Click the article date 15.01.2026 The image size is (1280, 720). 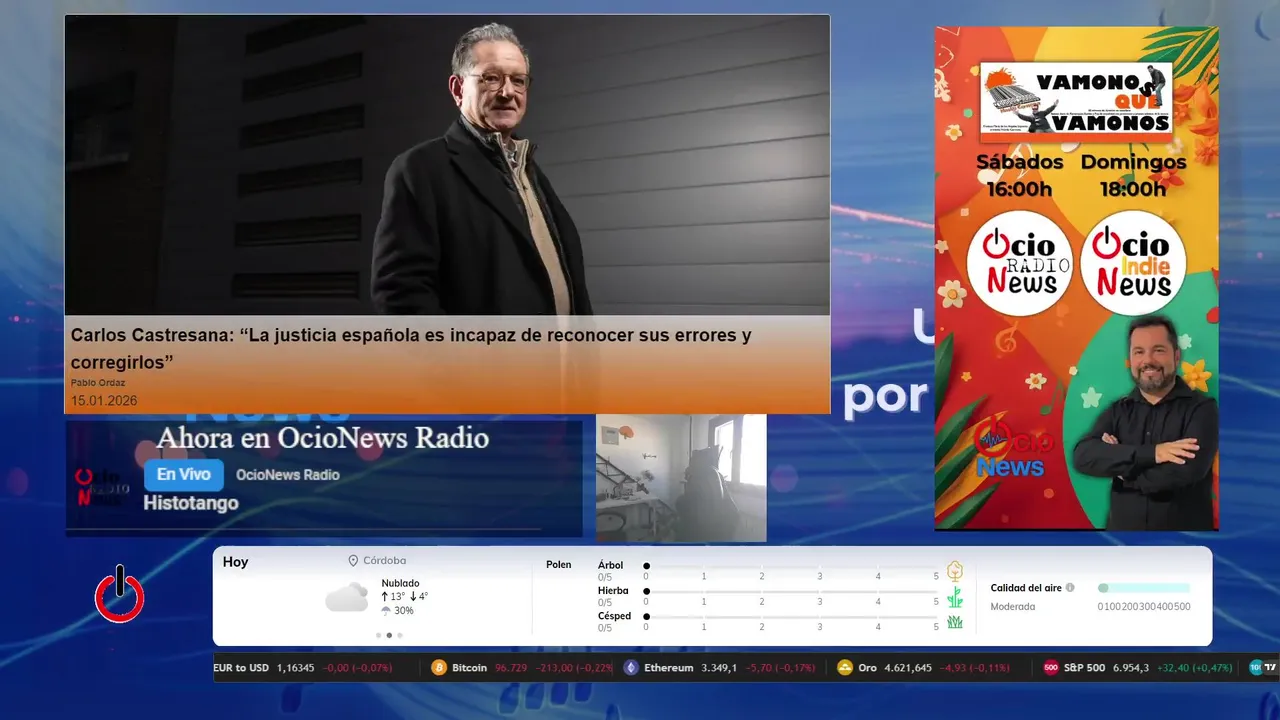[104, 401]
